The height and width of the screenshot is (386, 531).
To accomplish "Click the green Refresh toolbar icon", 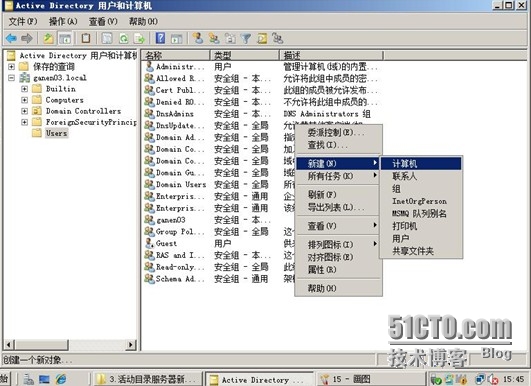I will tap(123, 39).
